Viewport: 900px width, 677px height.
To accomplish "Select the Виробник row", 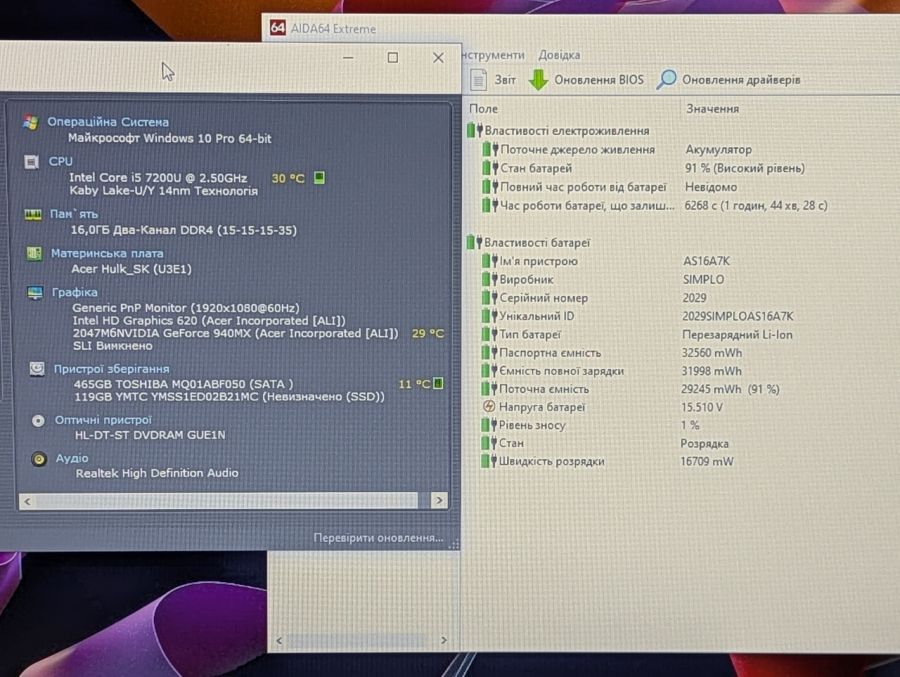I will [603, 279].
